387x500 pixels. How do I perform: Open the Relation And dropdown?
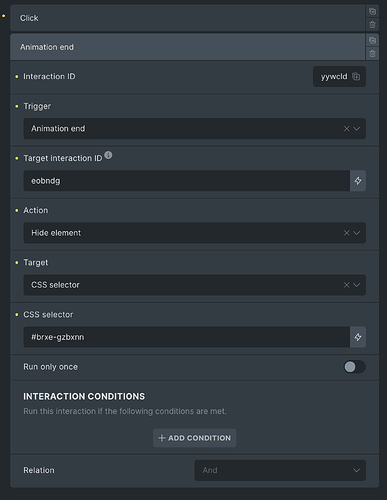pos(280,470)
